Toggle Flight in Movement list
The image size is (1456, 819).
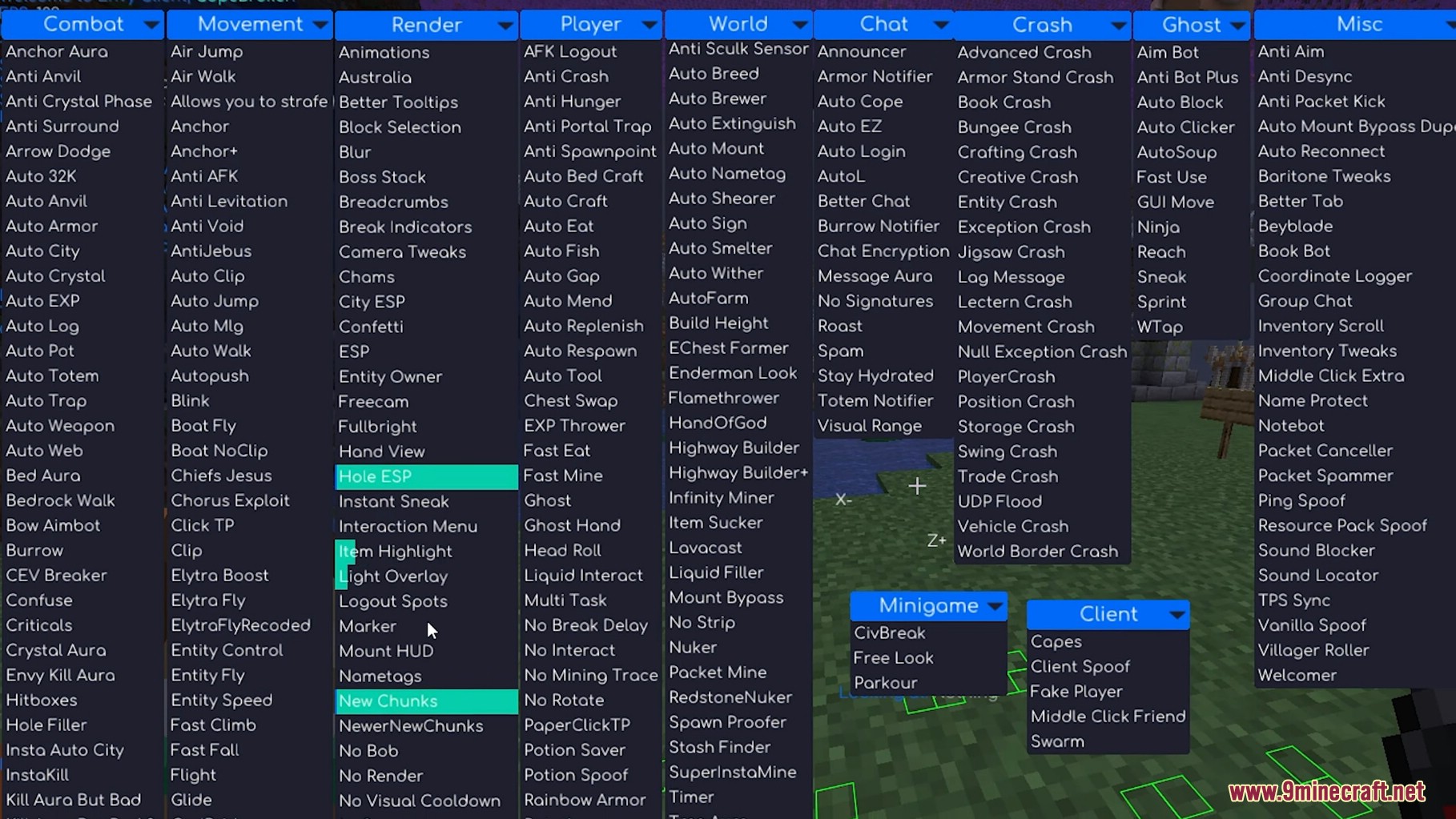coord(249,775)
